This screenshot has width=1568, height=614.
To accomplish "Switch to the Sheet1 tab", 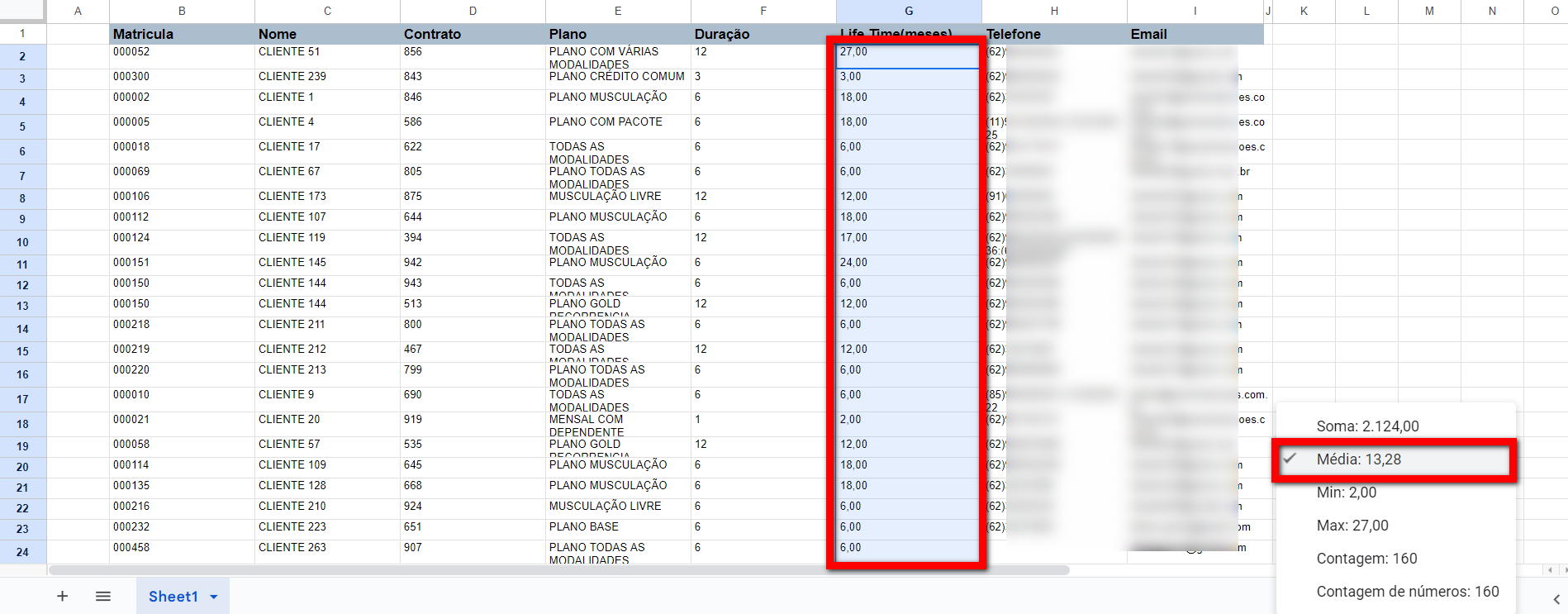I will pos(173,597).
